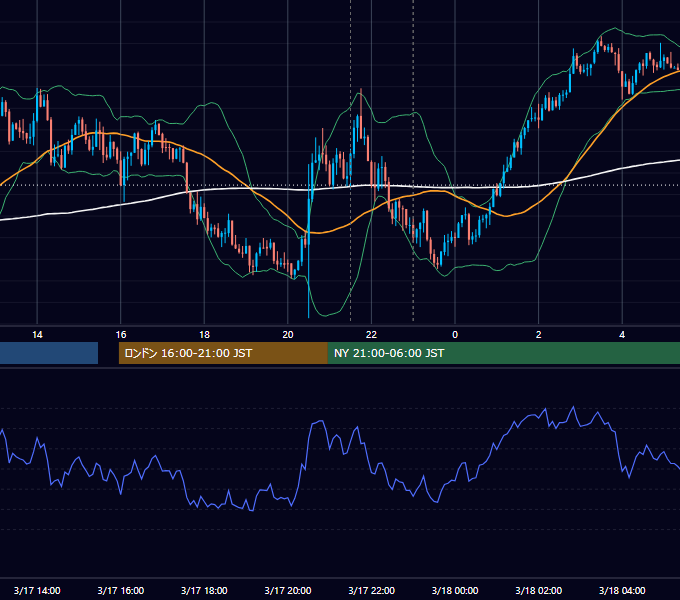The height and width of the screenshot is (600, 680).
Task: Click the 3/17 16:00 time label
Action: click(x=121, y=590)
